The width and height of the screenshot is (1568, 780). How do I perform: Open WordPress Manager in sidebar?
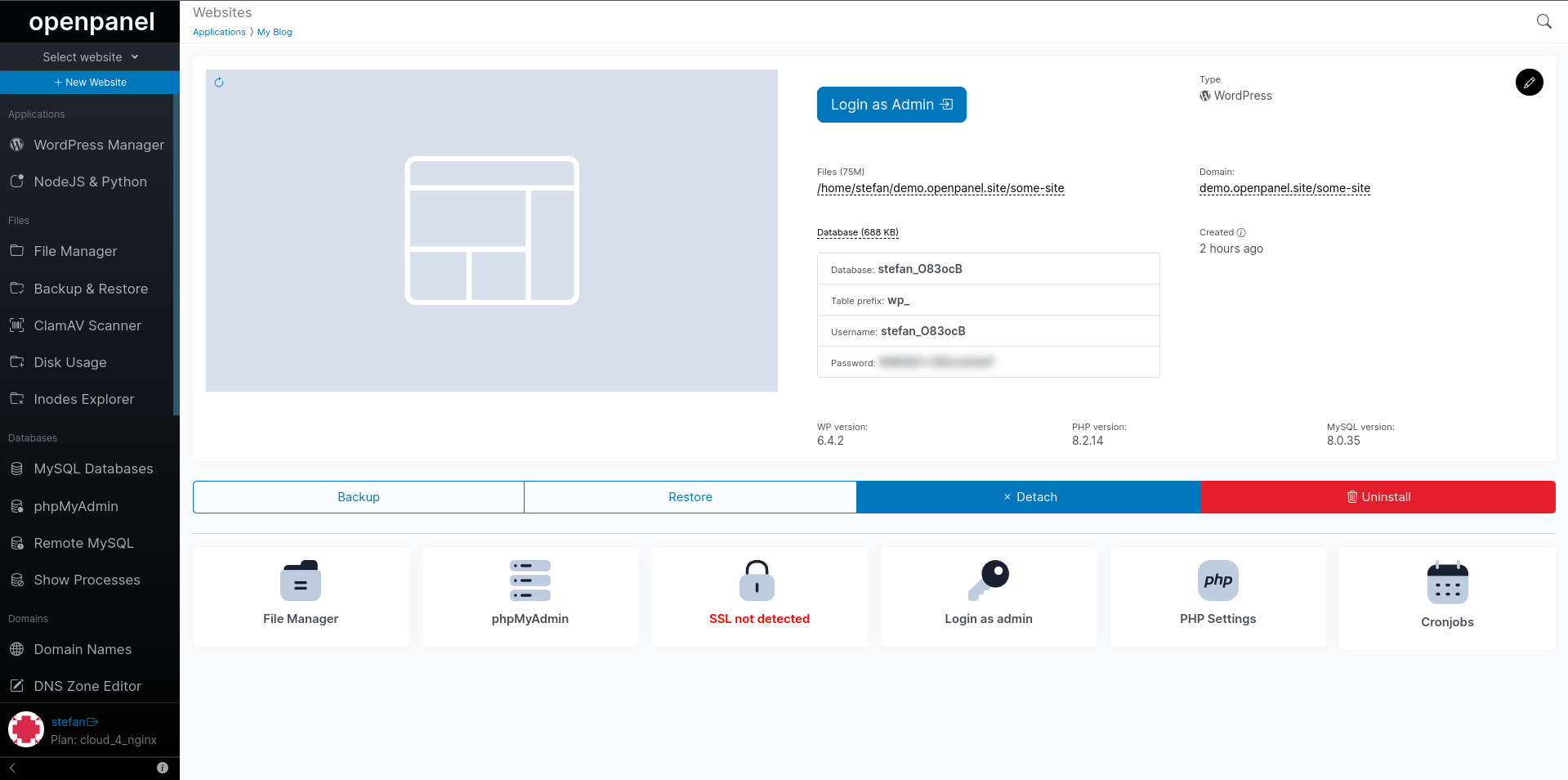tap(87, 145)
